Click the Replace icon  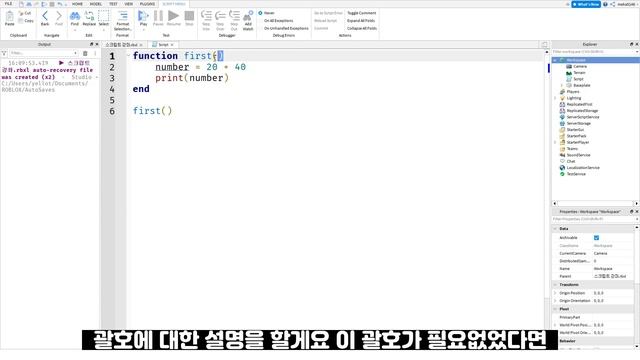pos(89,16)
